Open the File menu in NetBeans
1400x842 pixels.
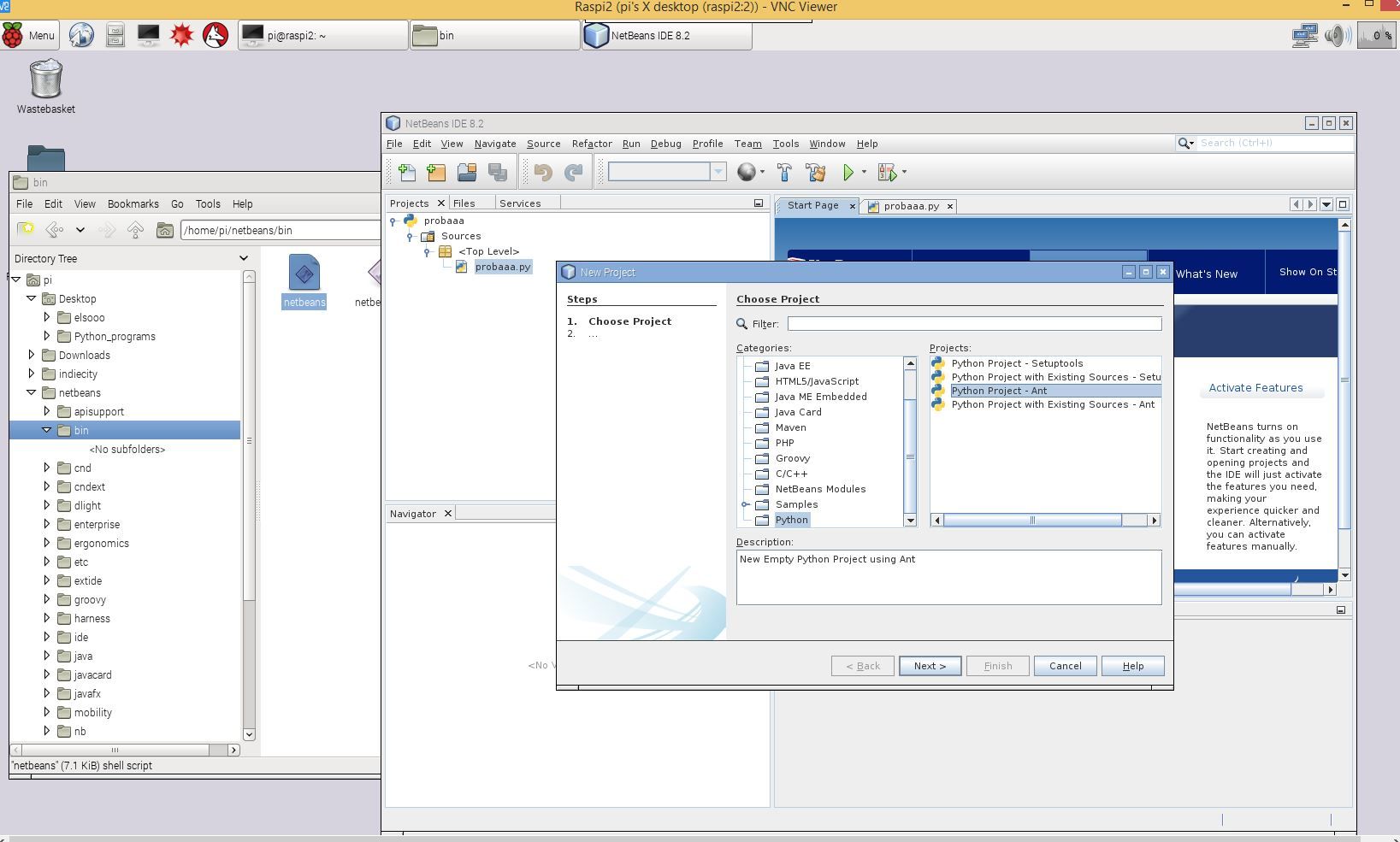pyautogui.click(x=394, y=144)
